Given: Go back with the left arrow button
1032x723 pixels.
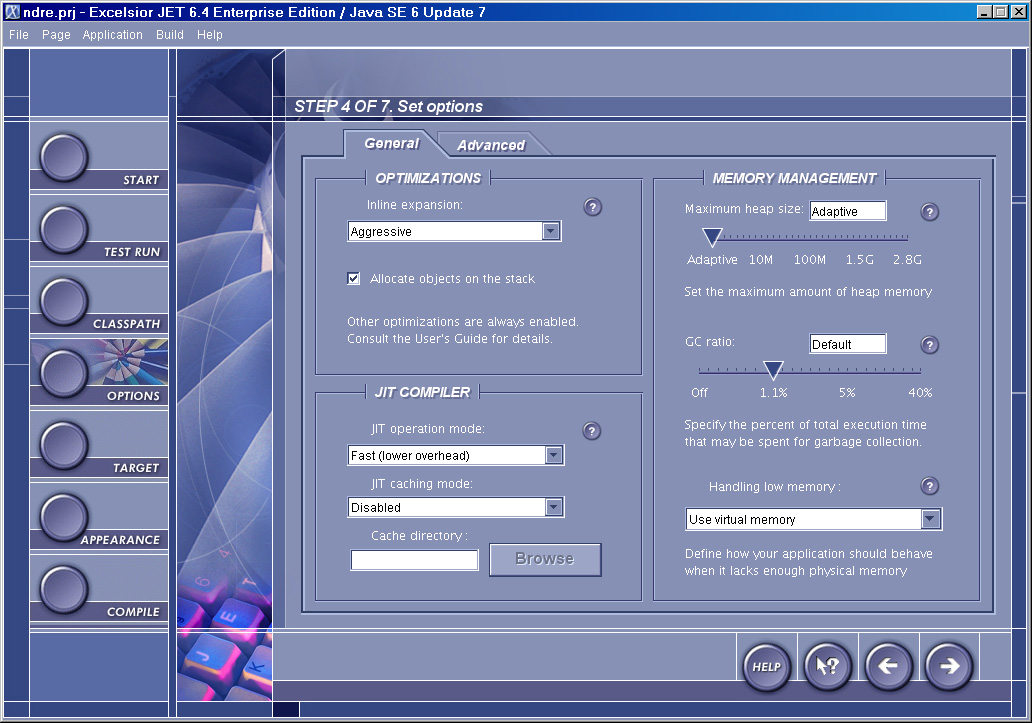Looking at the screenshot, I should tap(889, 666).
